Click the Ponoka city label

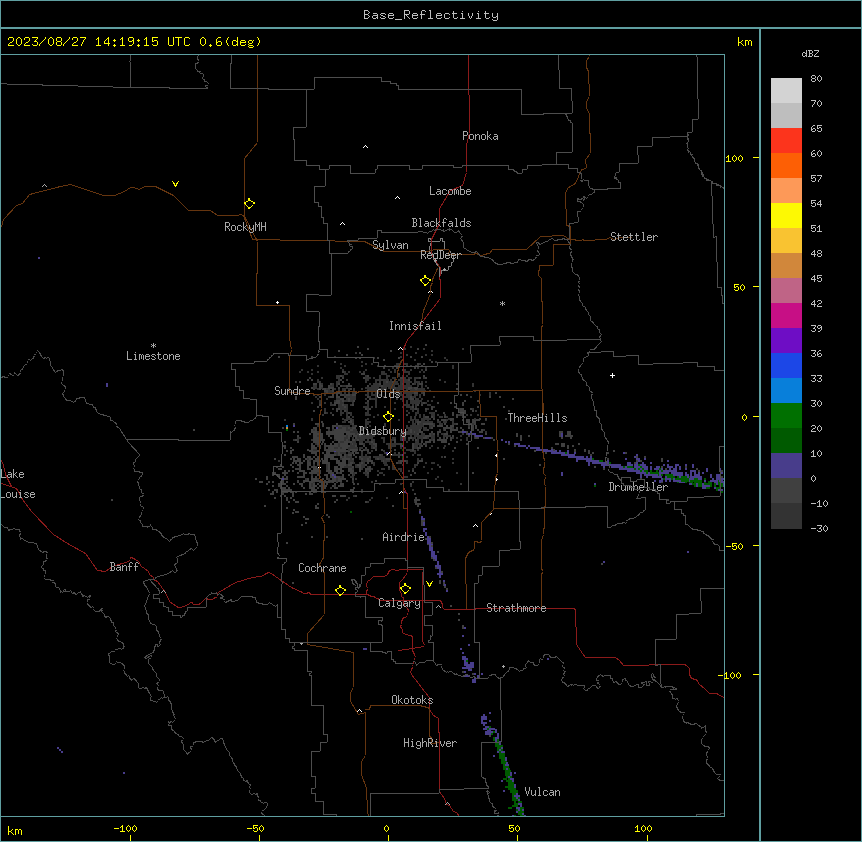click(480, 136)
